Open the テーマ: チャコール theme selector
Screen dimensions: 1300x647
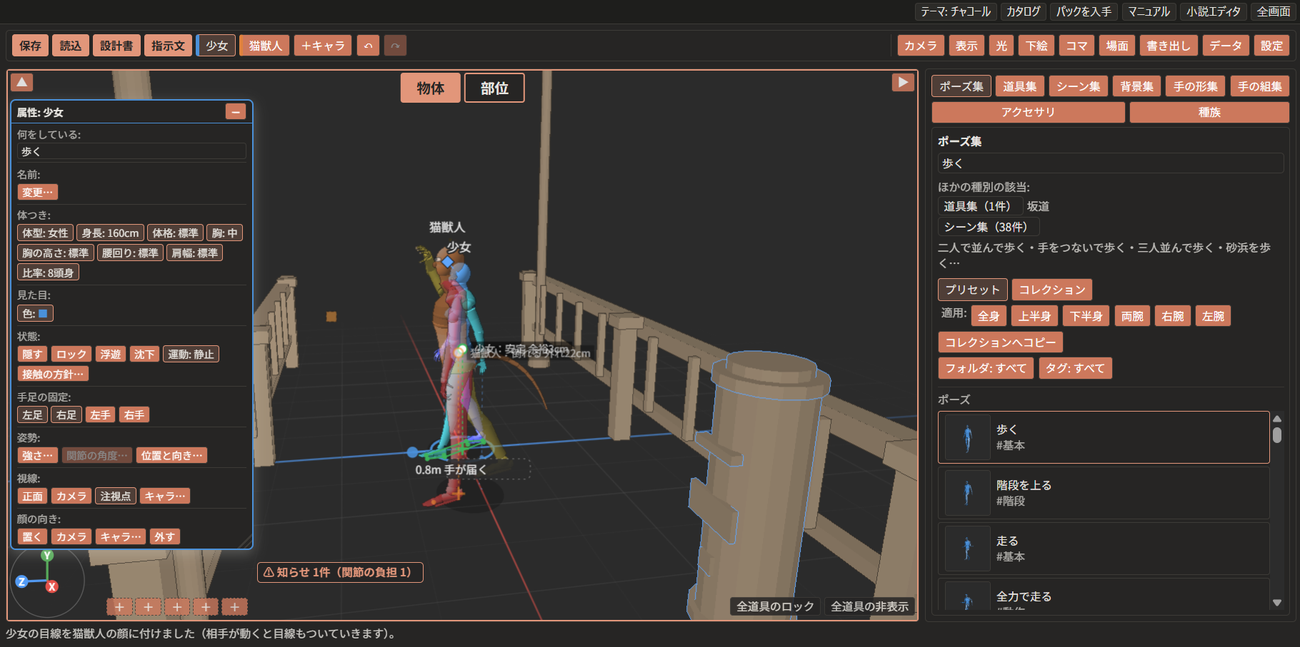(x=955, y=12)
